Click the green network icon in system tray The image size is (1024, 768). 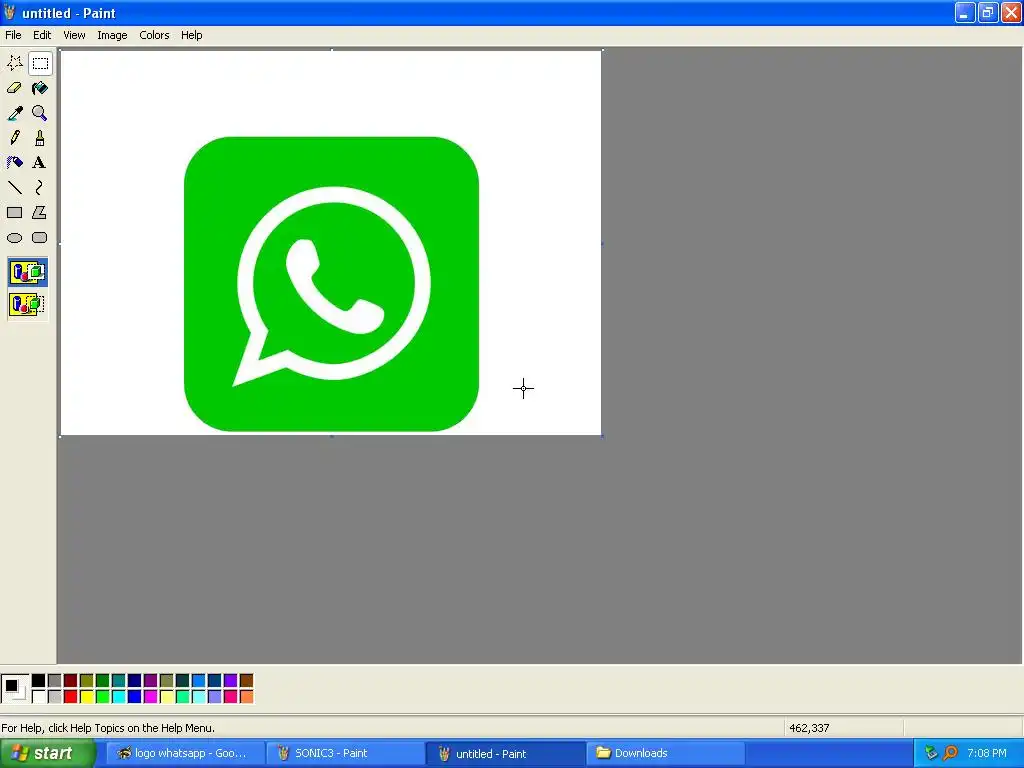[931, 753]
